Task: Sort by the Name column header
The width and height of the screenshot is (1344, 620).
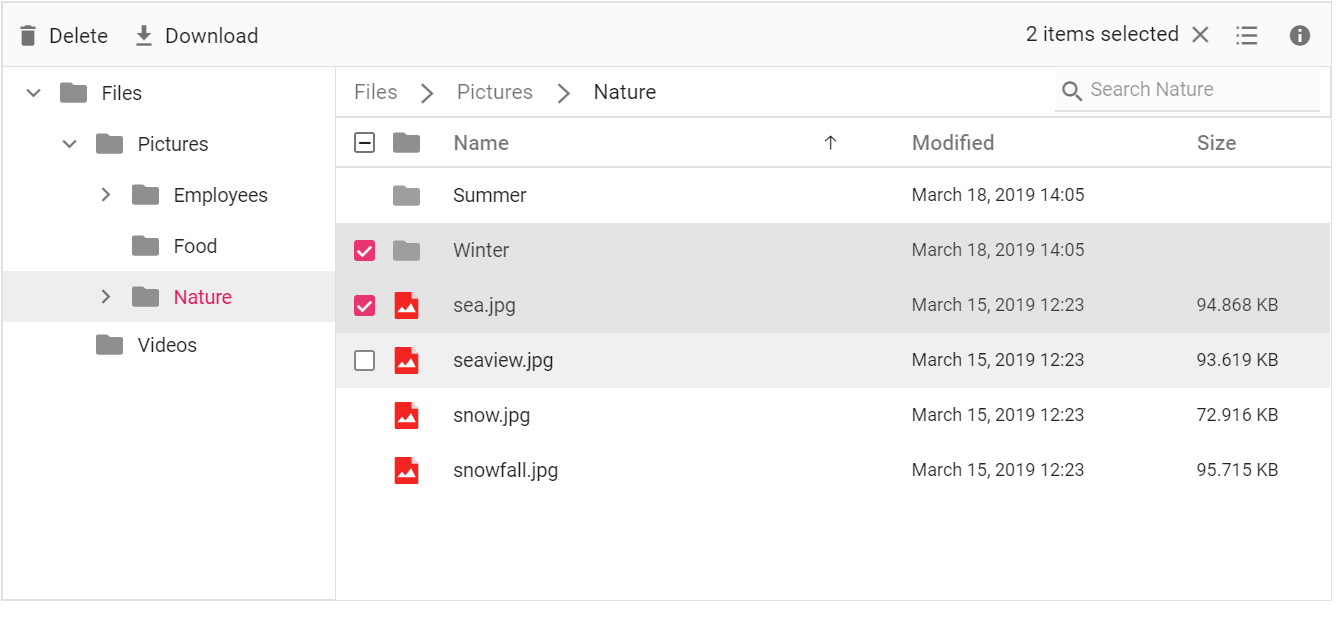Action: coord(481,143)
